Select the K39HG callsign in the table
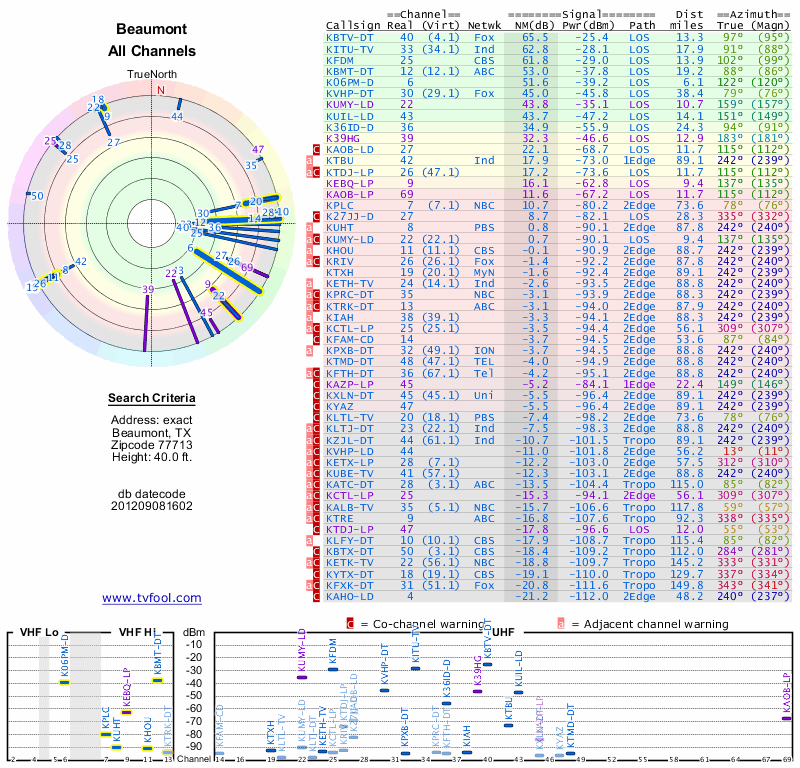This screenshot has height=768, width=800. click(343, 138)
